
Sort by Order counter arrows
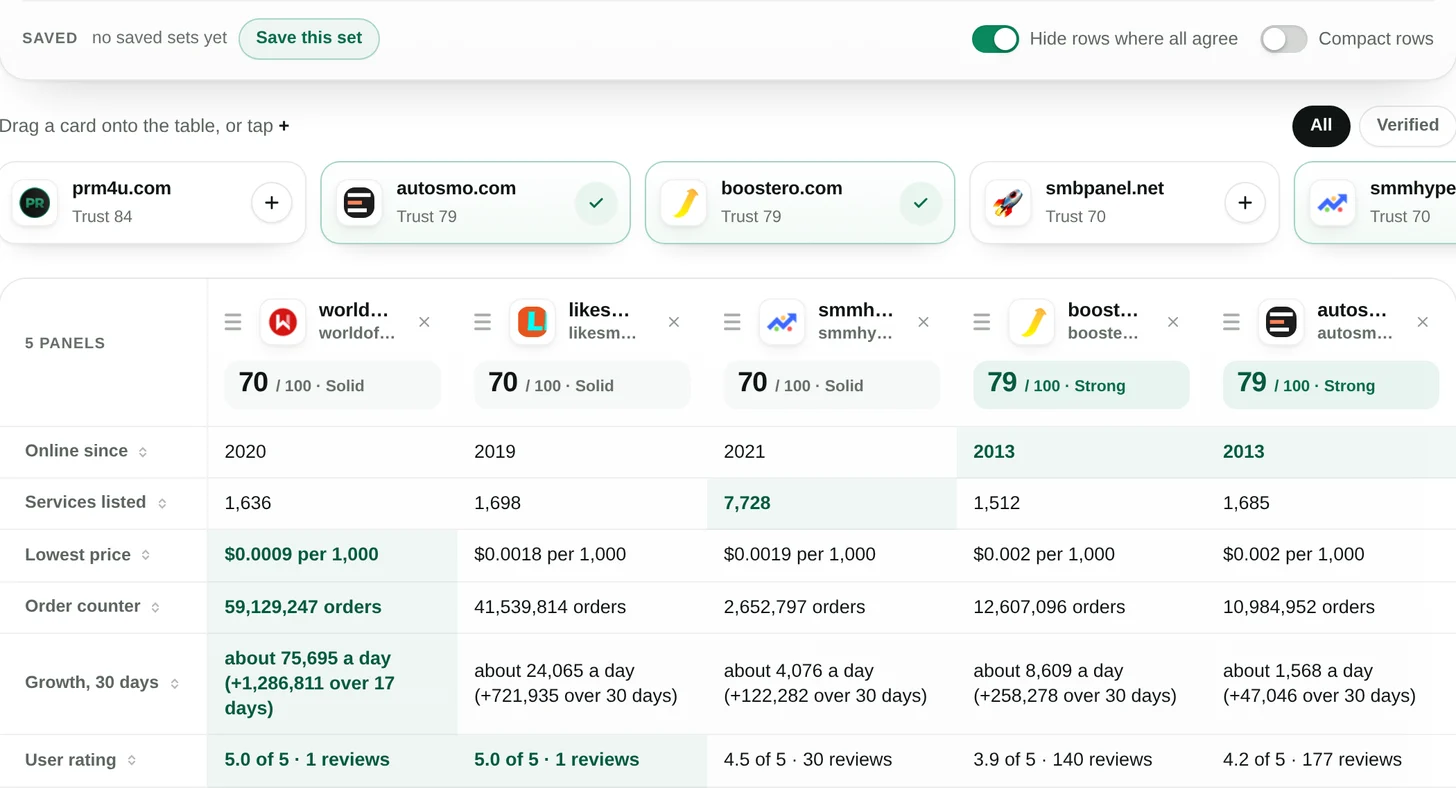(155, 607)
